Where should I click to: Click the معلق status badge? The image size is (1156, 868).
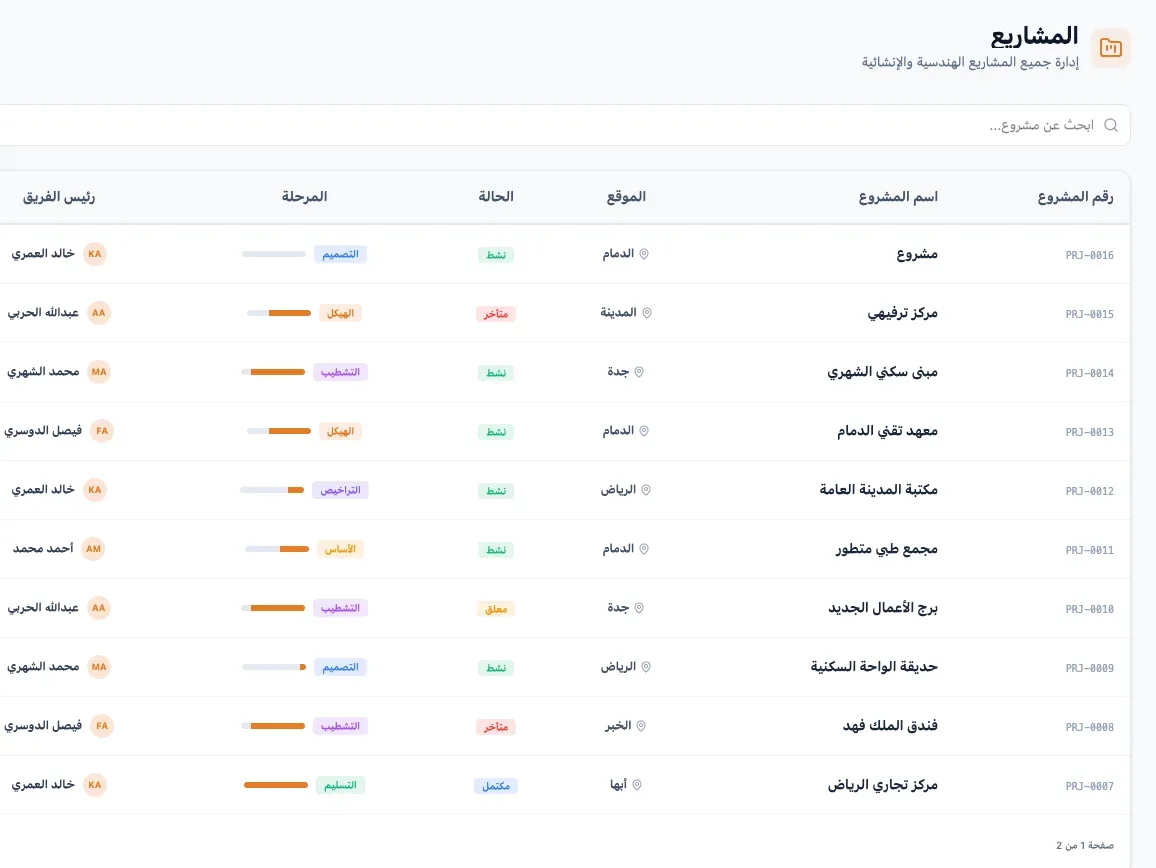point(495,608)
